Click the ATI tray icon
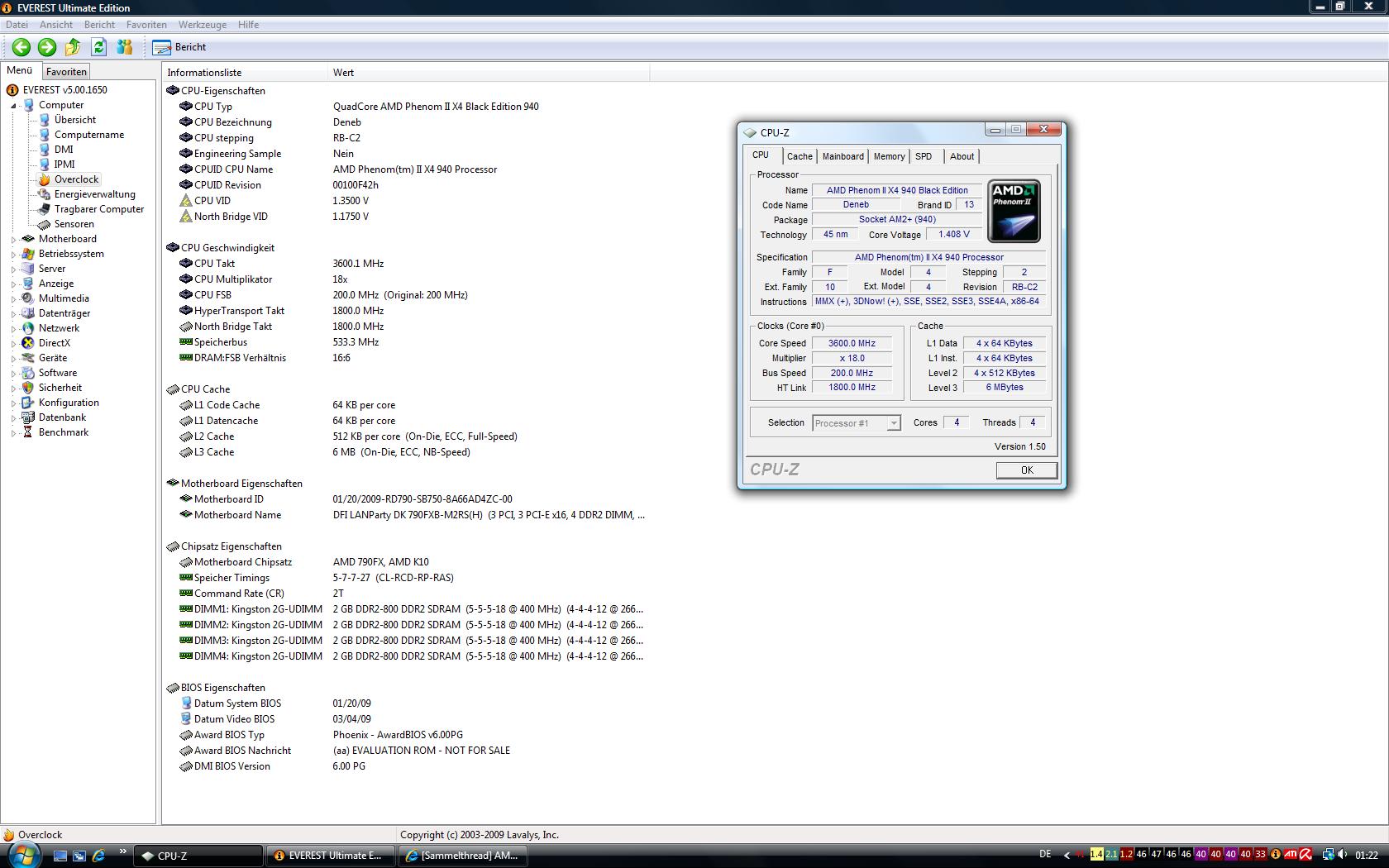 (x=1290, y=855)
